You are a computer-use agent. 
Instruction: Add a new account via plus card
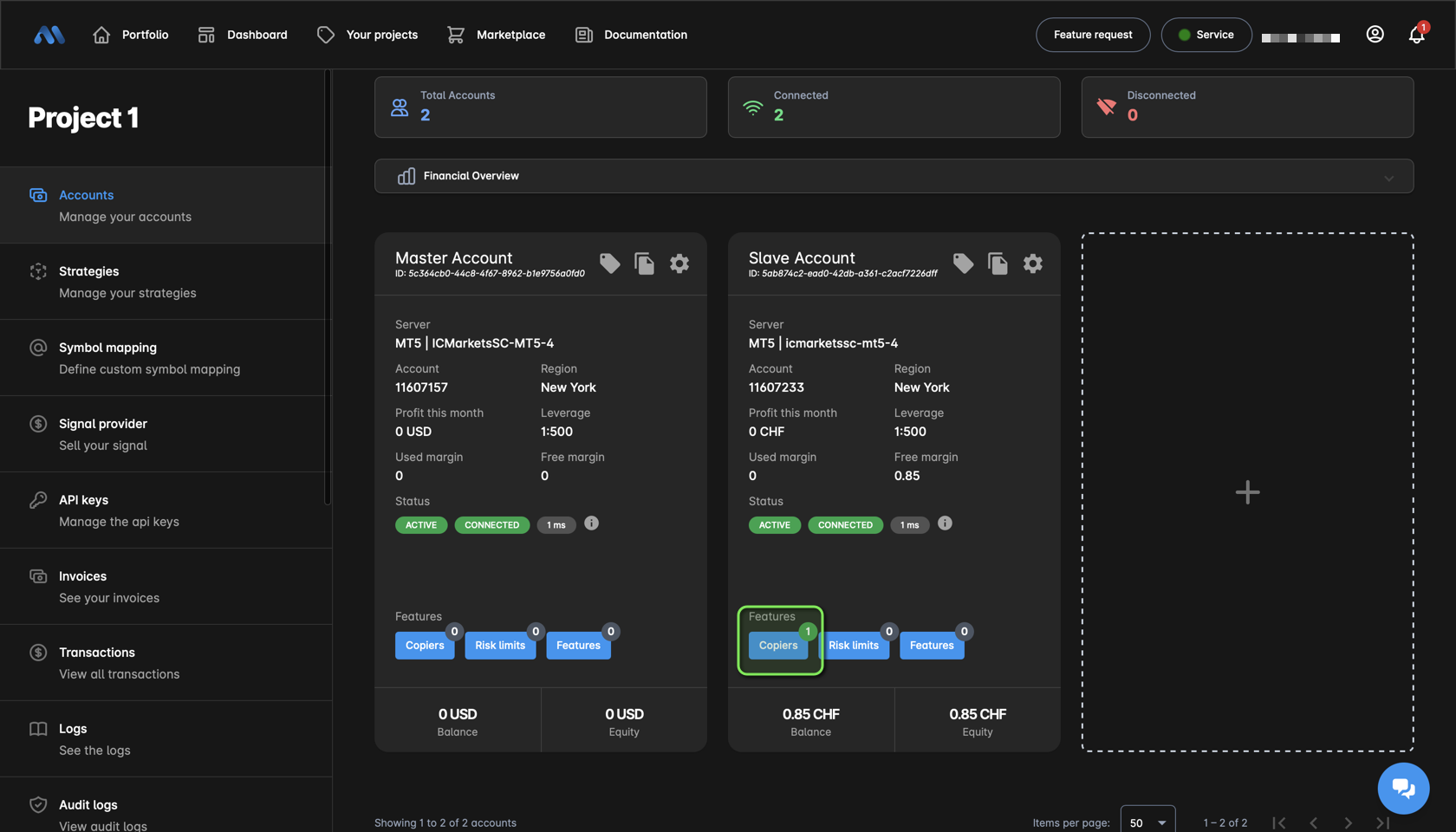click(1247, 492)
